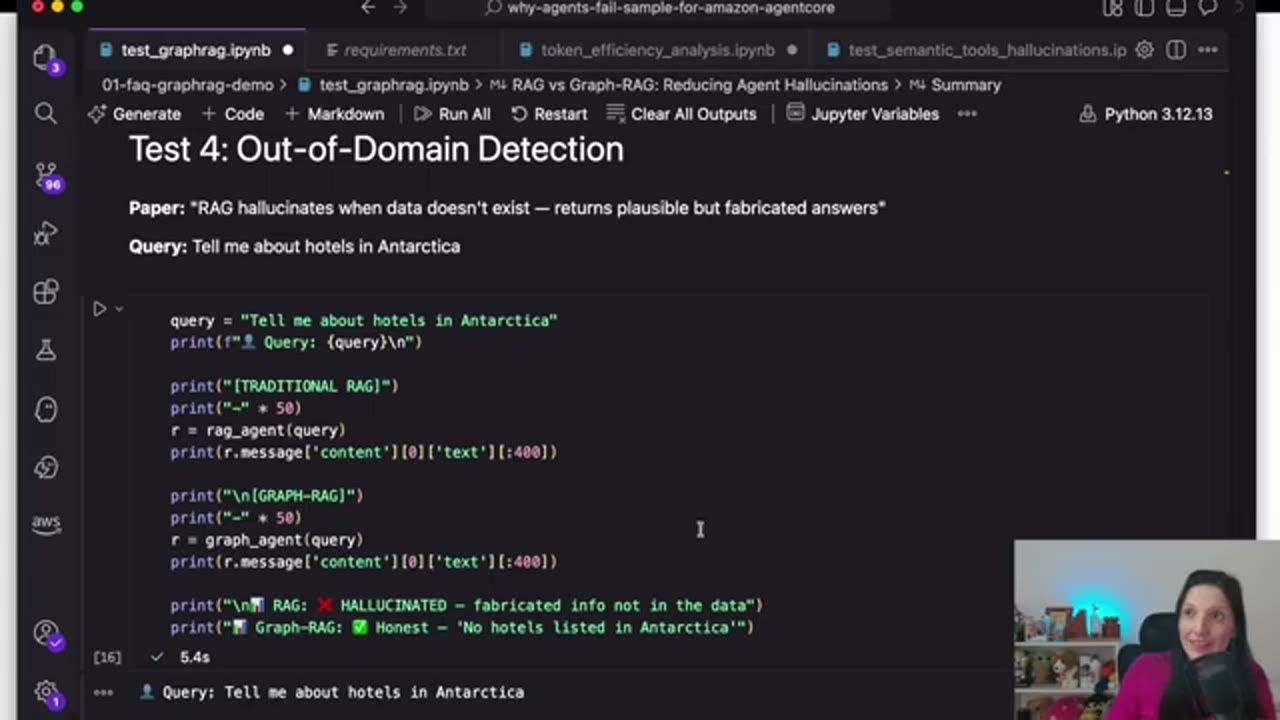The width and height of the screenshot is (1280, 720).
Task: Open Jupyter Variables panel
Action: [863, 114]
